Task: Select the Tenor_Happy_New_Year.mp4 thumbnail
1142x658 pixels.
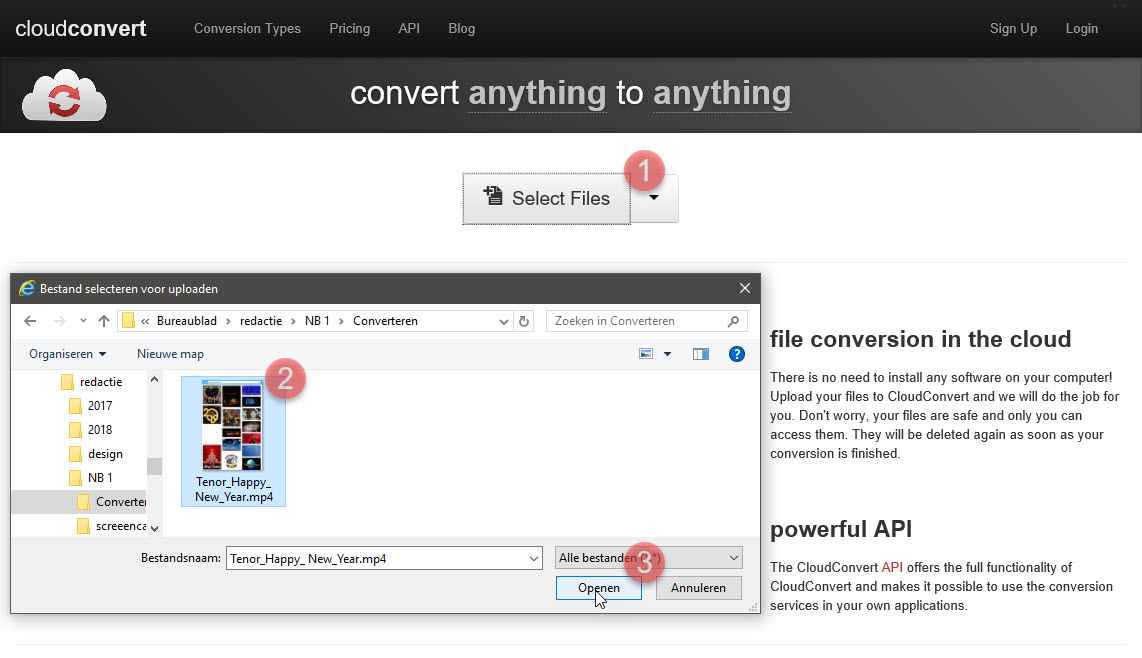Action: click(x=233, y=442)
